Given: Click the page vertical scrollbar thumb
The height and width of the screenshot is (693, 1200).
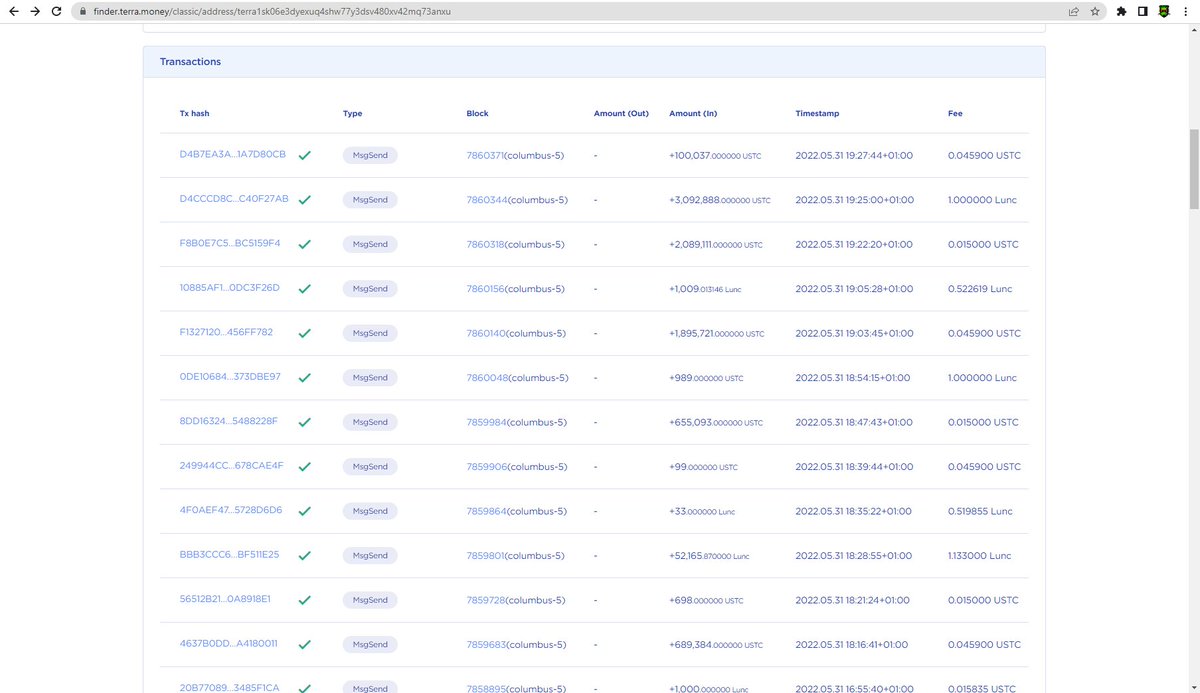Looking at the screenshot, I should click(1192, 168).
